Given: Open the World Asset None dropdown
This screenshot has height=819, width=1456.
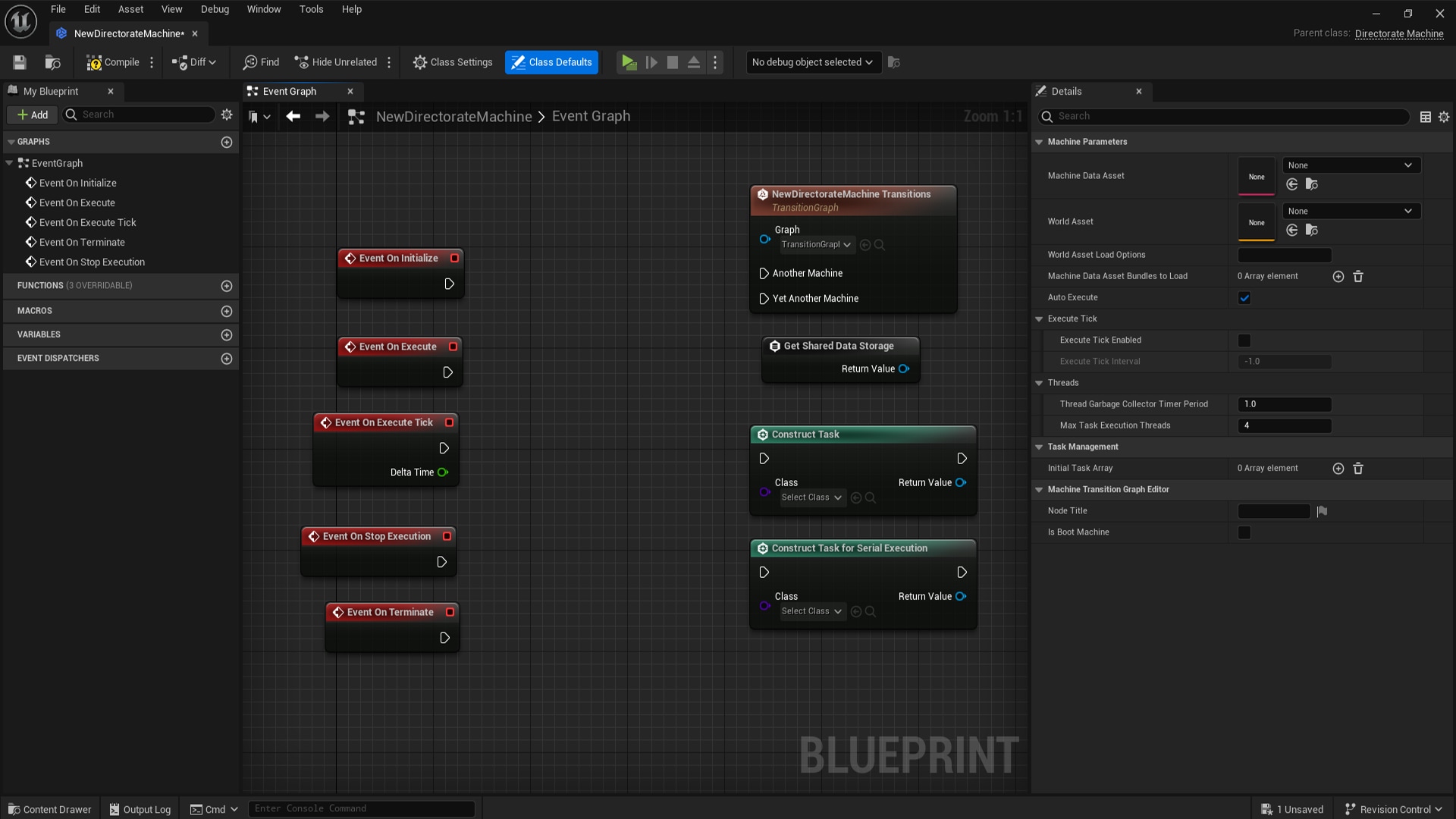Looking at the screenshot, I should (x=1351, y=211).
